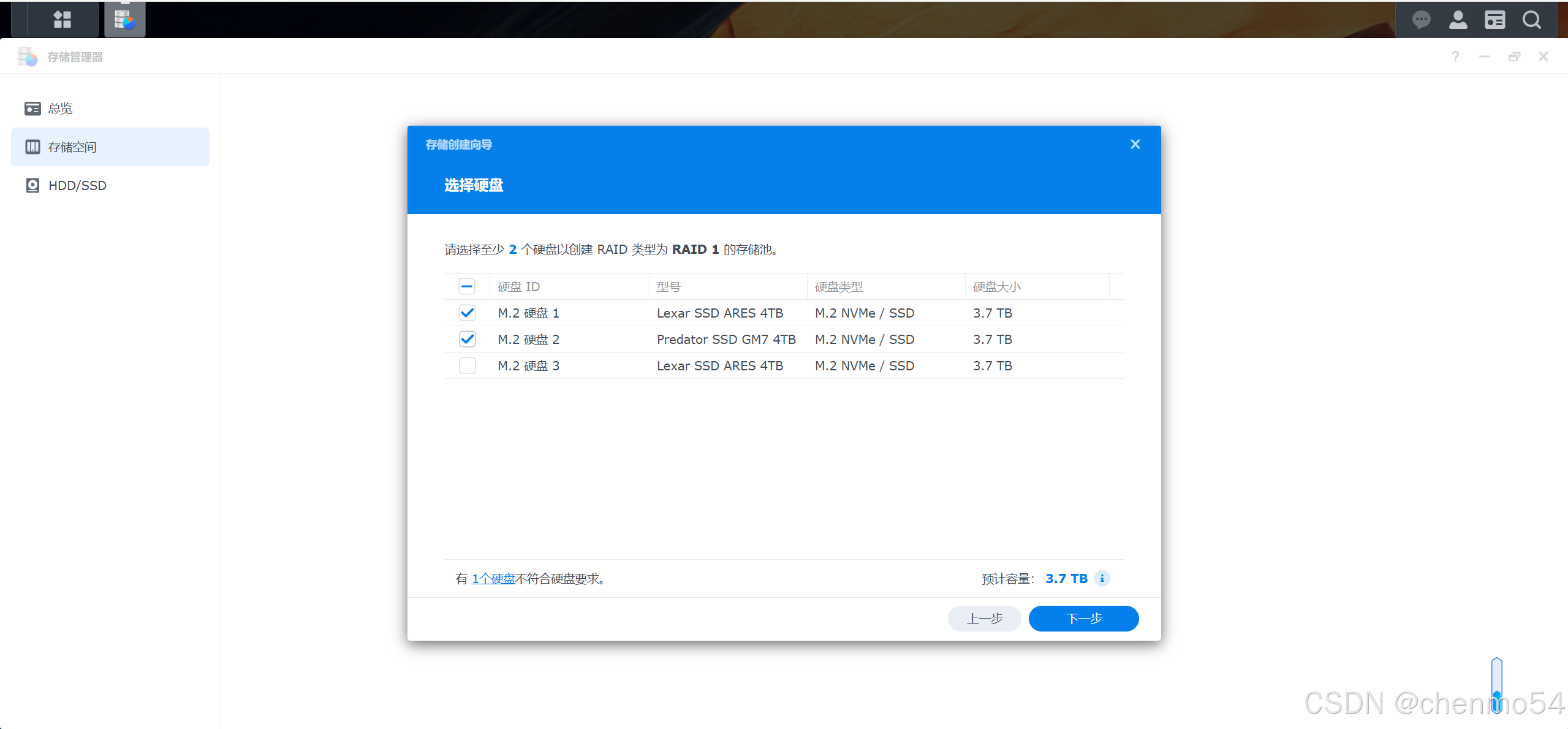Open help with the question mark icon
Image resolution: width=1568 pixels, height=729 pixels.
(x=1455, y=57)
